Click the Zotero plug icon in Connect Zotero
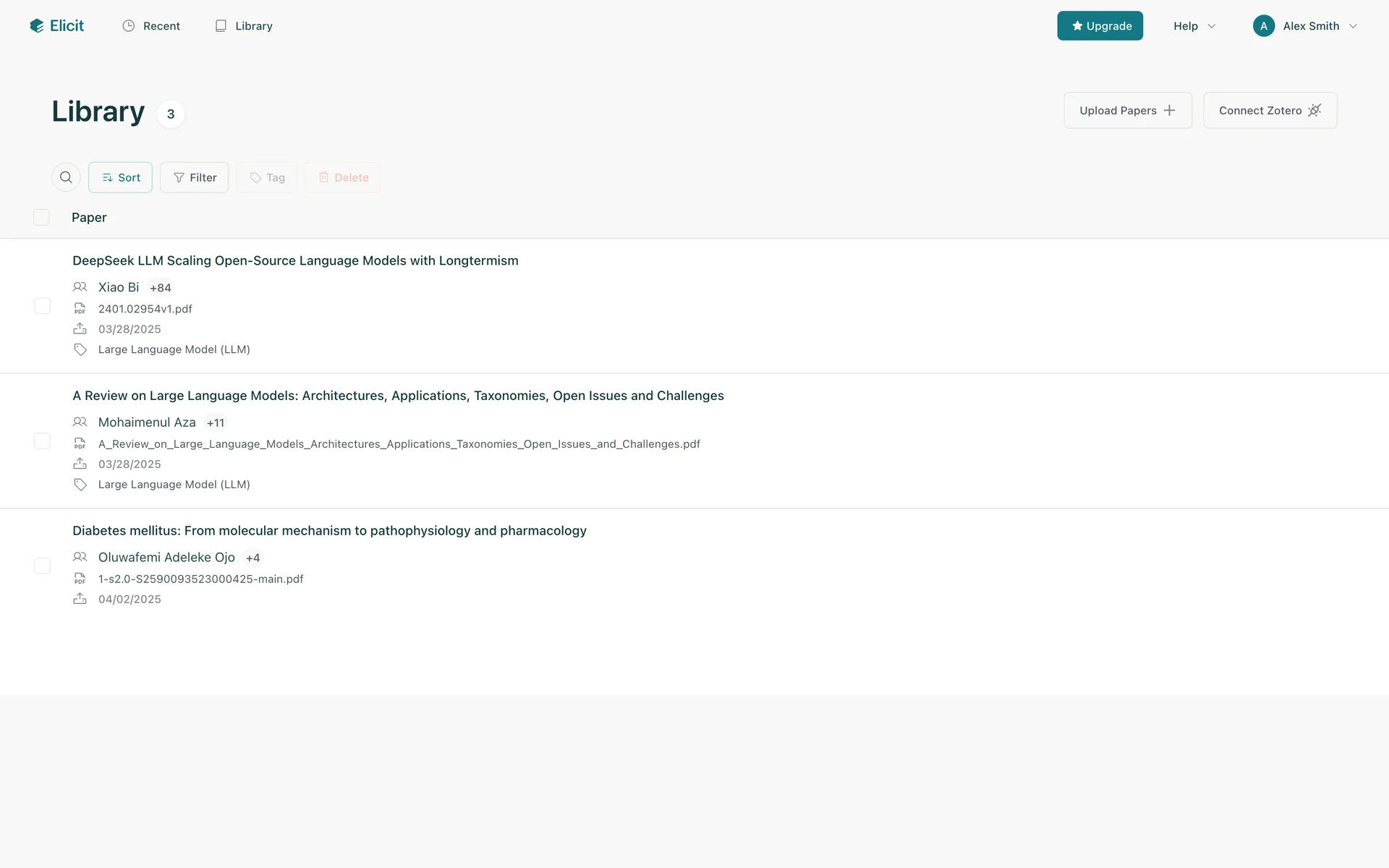The height and width of the screenshot is (868, 1389). tap(1314, 110)
